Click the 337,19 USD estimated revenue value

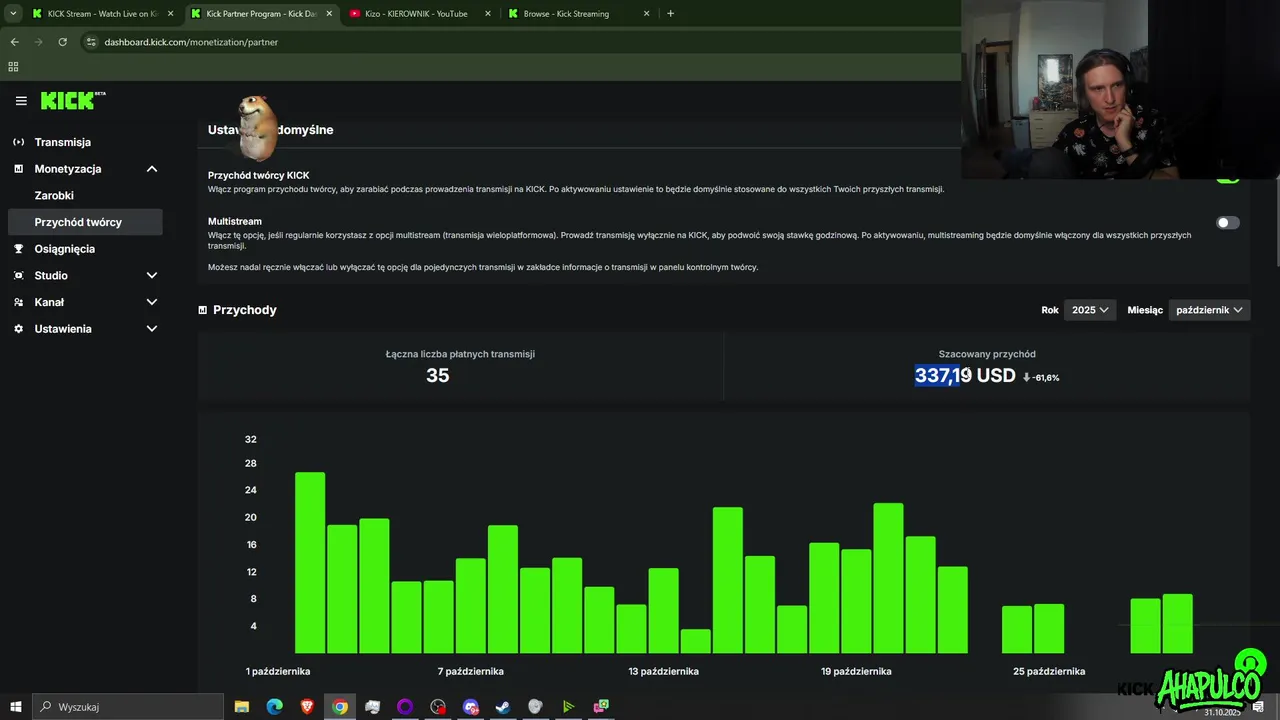965,375
